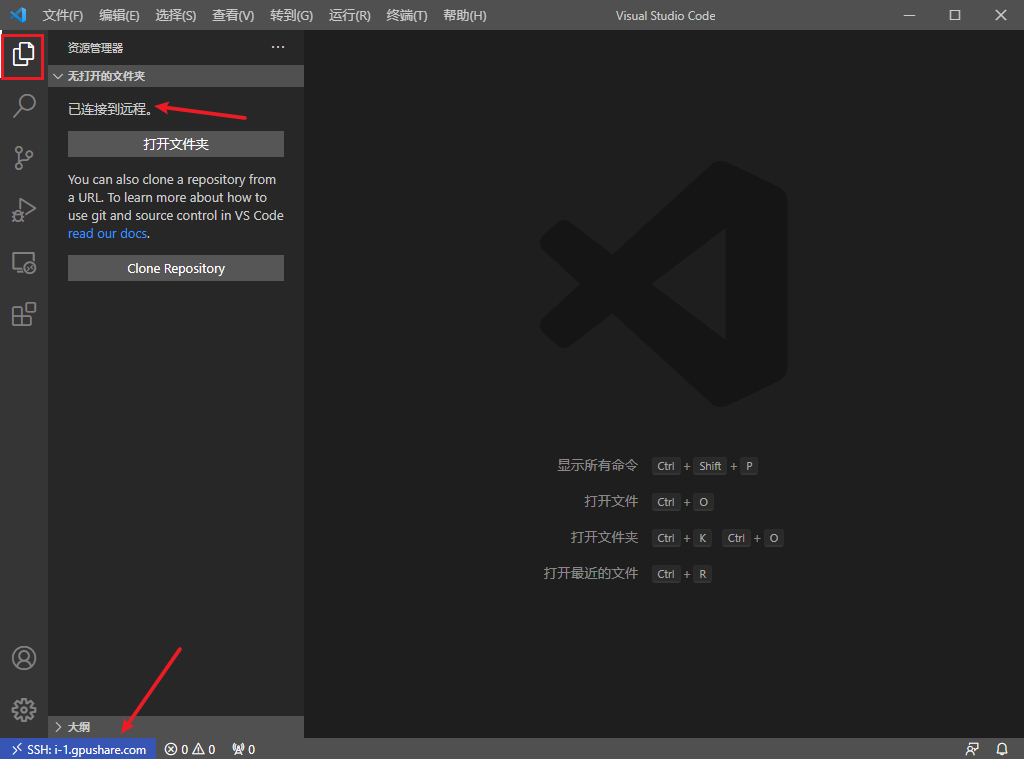Open the Explorer view in activity bar
Viewport: 1024px width, 759px height.
click(24, 54)
